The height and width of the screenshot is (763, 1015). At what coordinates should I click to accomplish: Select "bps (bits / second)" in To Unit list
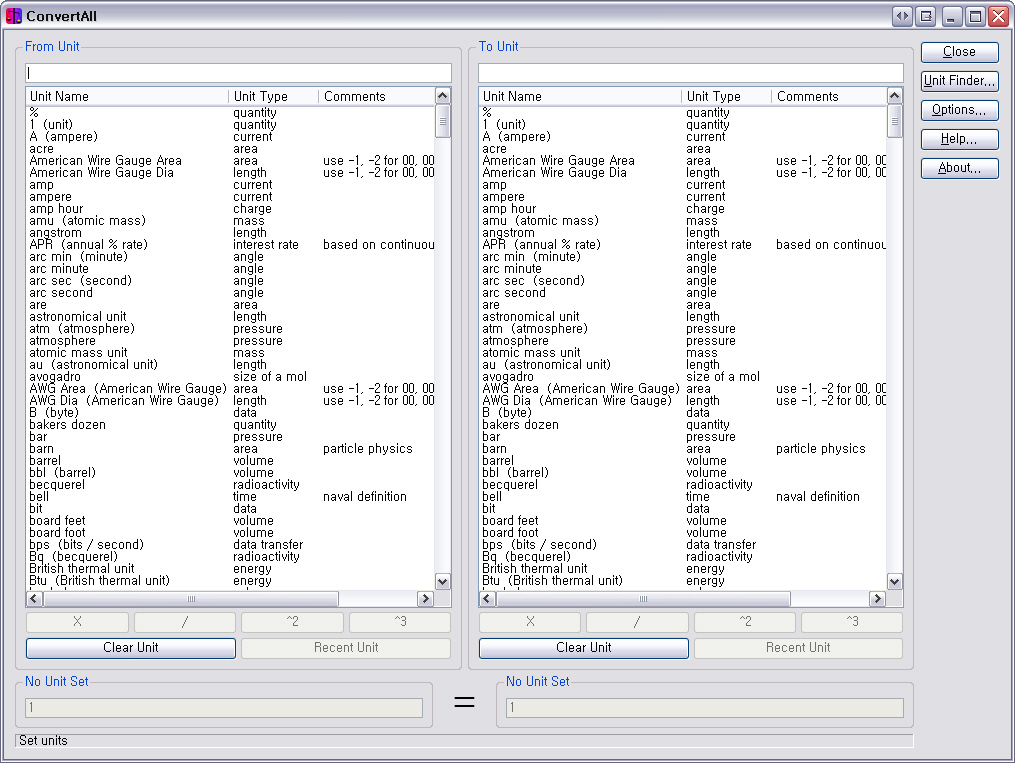tap(539, 545)
